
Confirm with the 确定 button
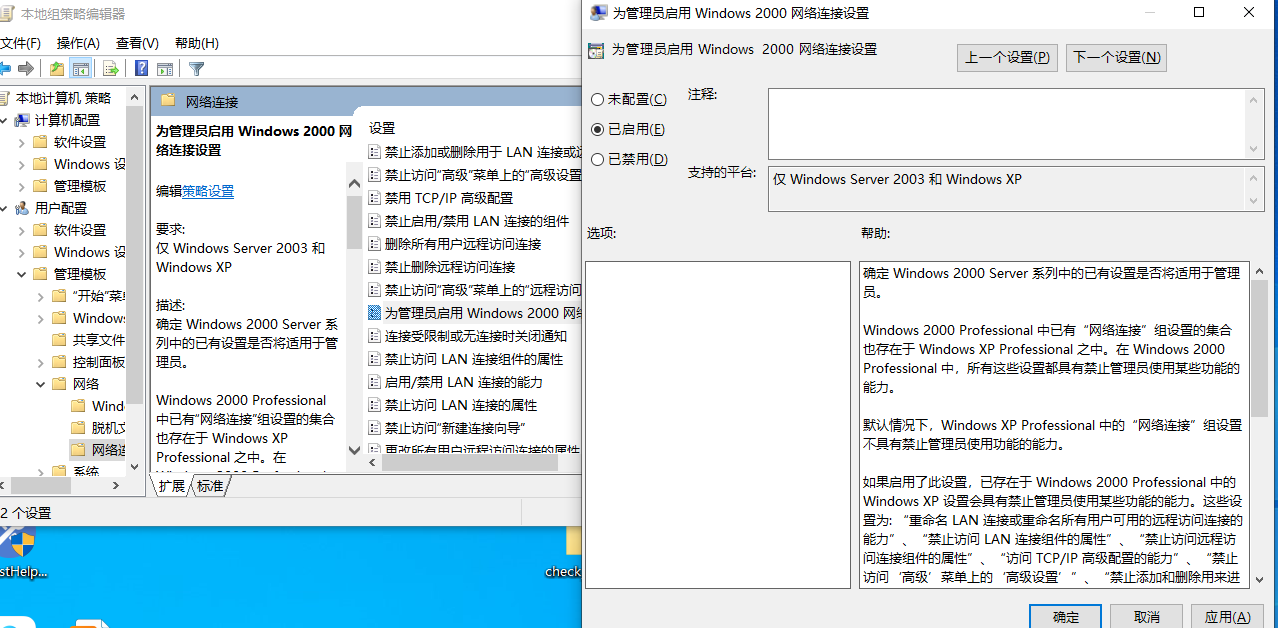[1065, 616]
